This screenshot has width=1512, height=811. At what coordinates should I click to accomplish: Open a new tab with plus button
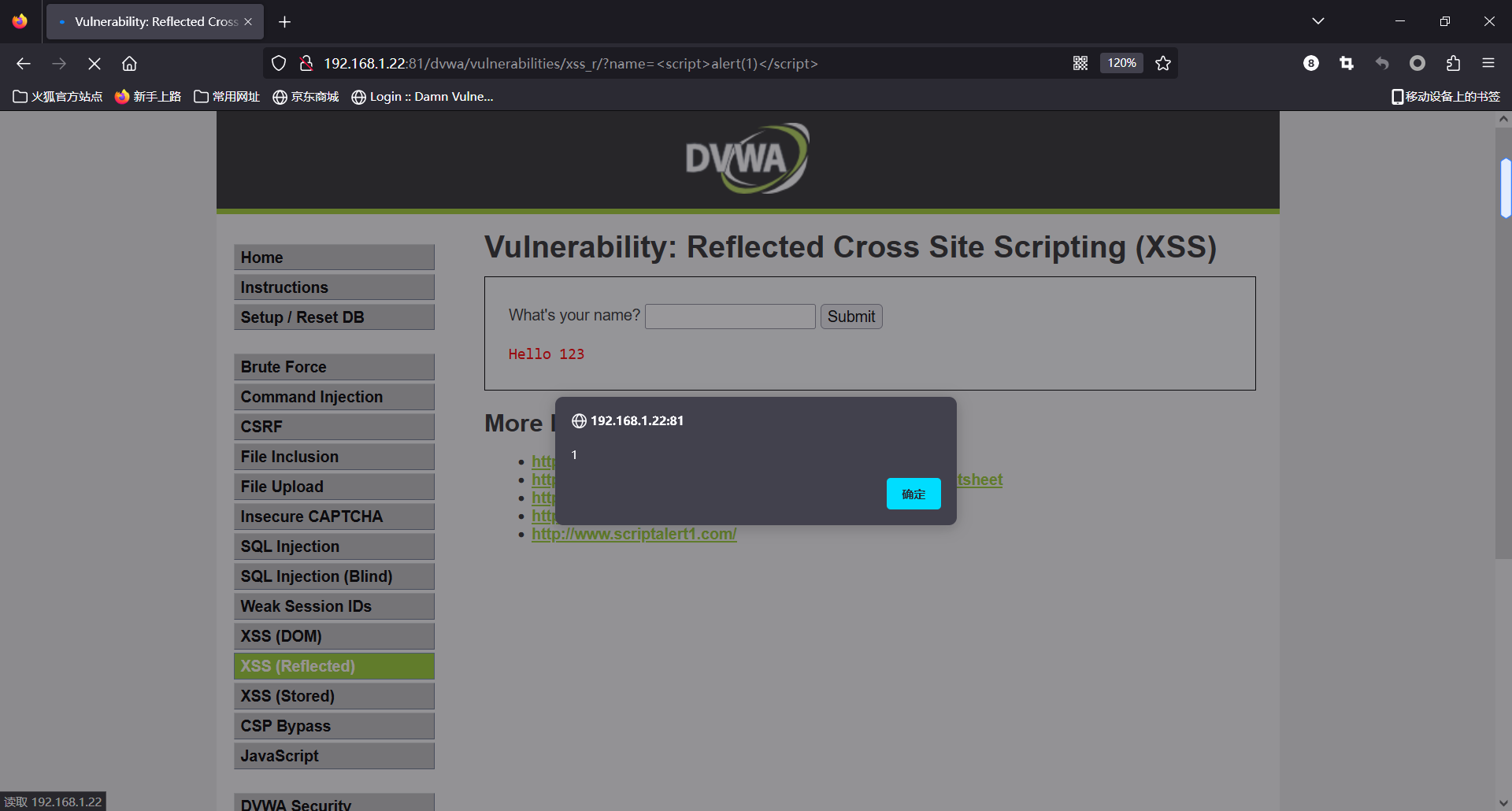pos(285,22)
